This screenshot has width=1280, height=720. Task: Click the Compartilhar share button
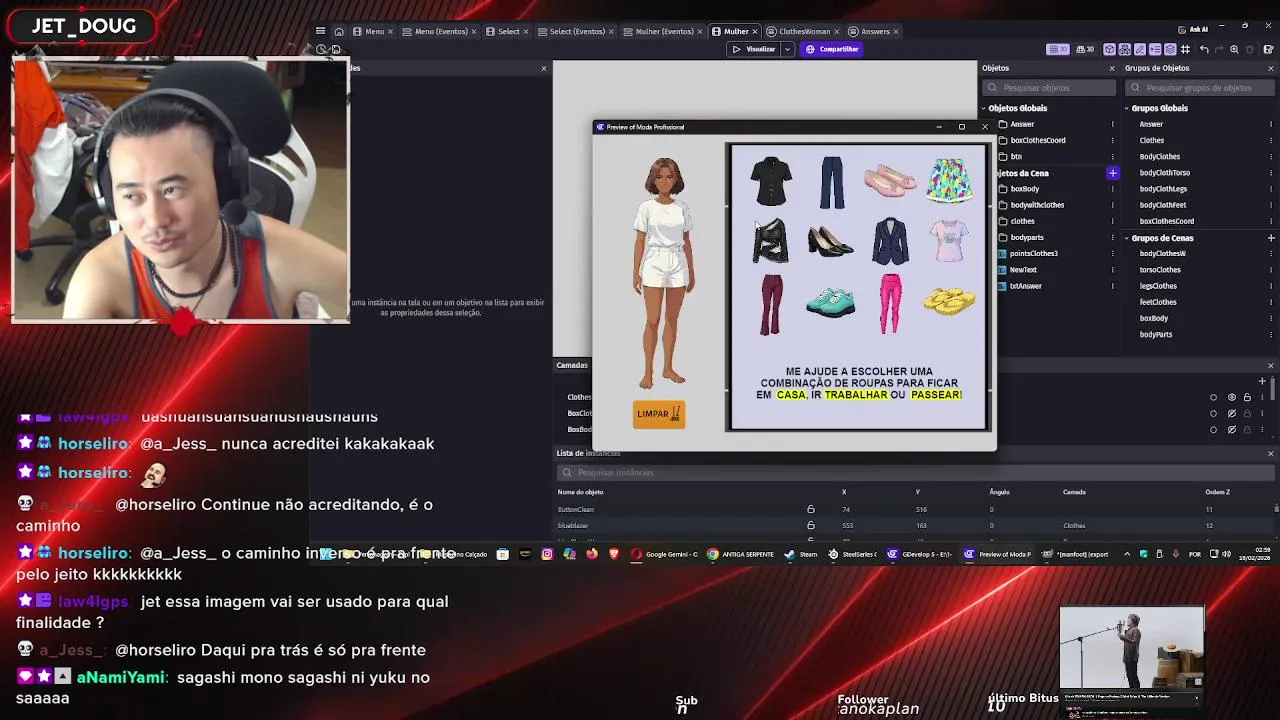(x=832, y=49)
